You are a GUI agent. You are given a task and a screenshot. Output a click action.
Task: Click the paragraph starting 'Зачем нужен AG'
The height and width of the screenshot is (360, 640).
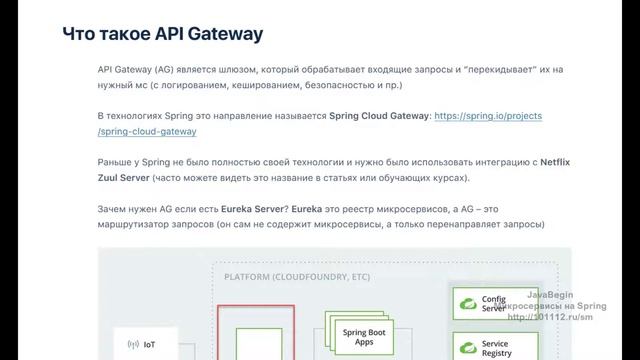click(321, 217)
